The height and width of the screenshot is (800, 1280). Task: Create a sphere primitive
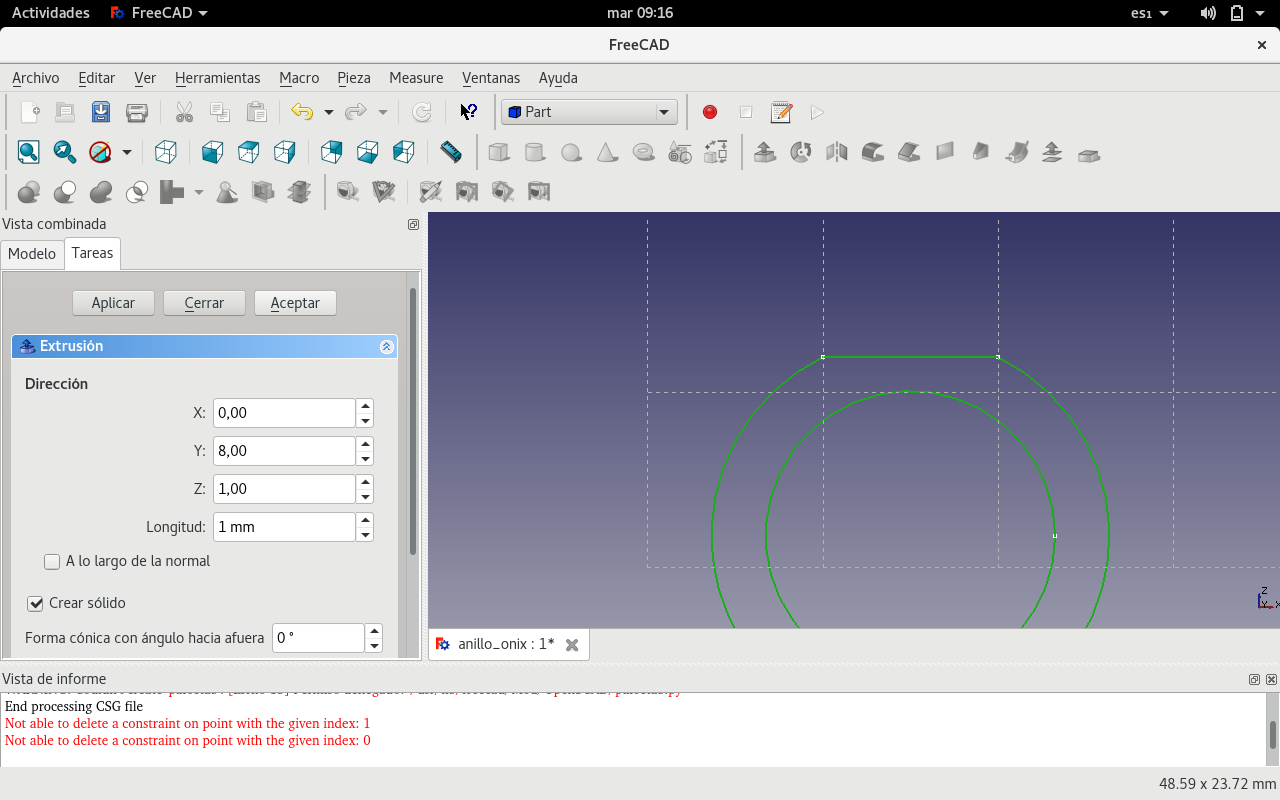[571, 152]
